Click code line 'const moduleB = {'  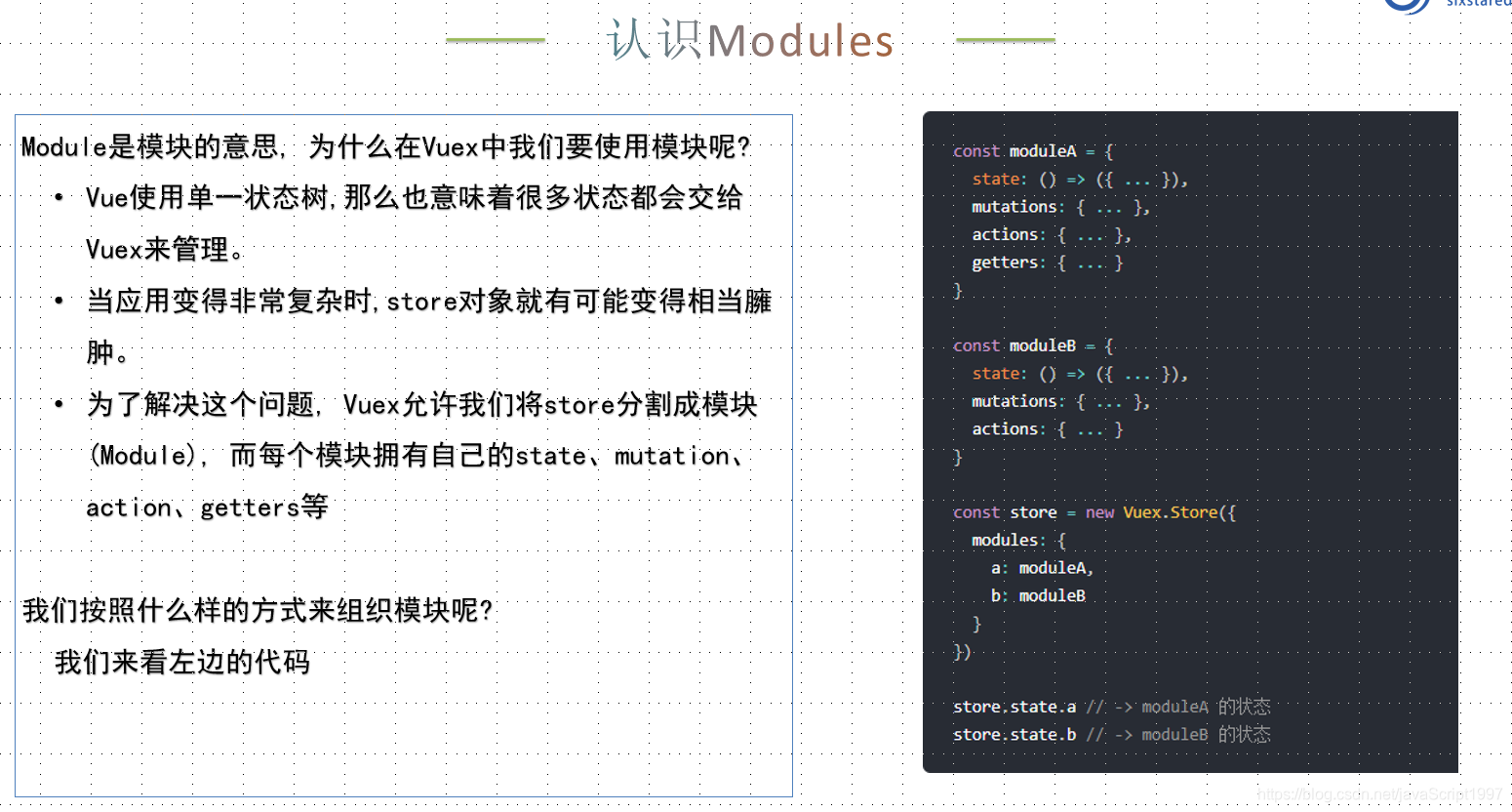[1033, 345]
